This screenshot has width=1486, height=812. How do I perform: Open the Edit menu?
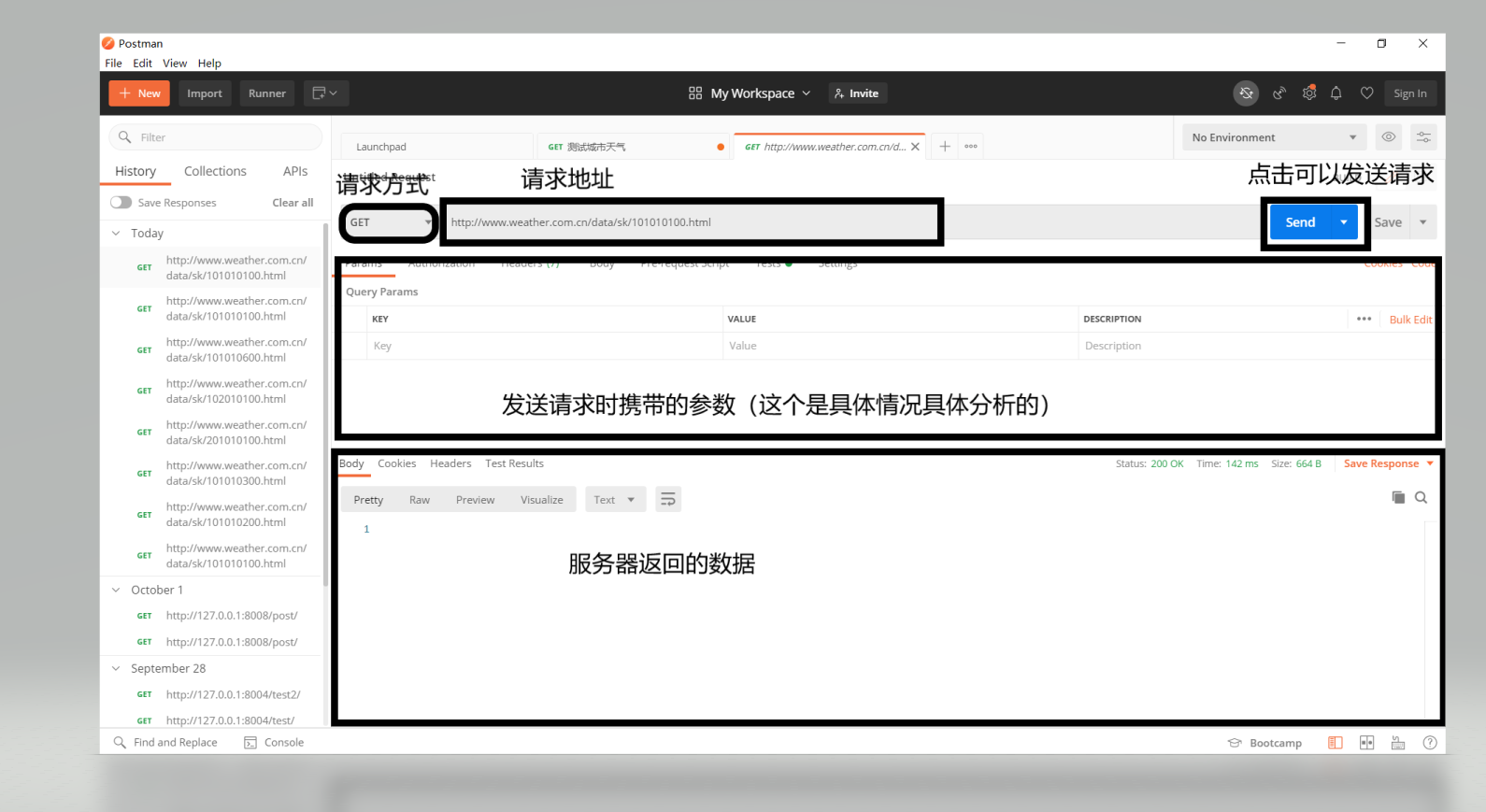click(142, 64)
